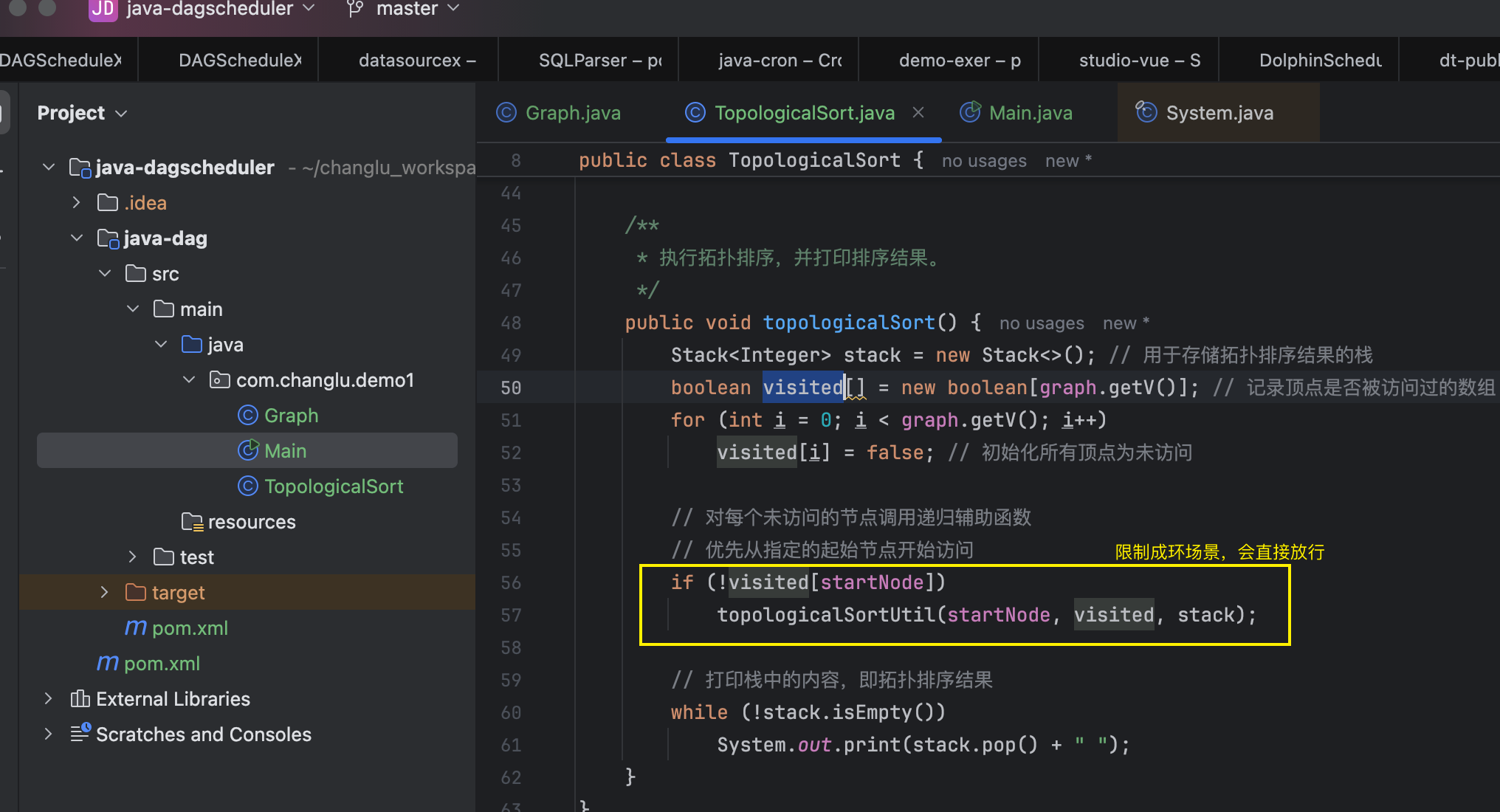Collapse the java source folder

[x=161, y=345]
